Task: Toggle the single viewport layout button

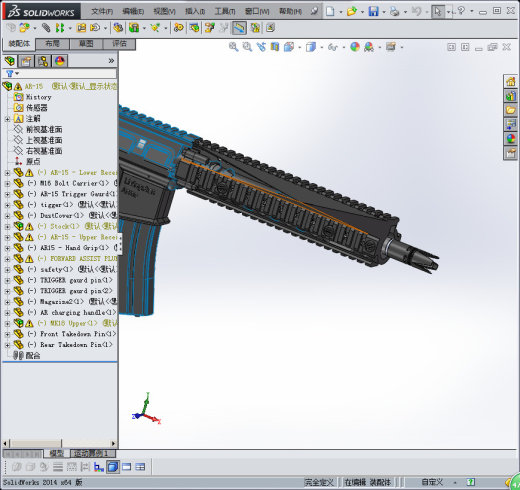Action: pyautogui.click(x=127, y=467)
